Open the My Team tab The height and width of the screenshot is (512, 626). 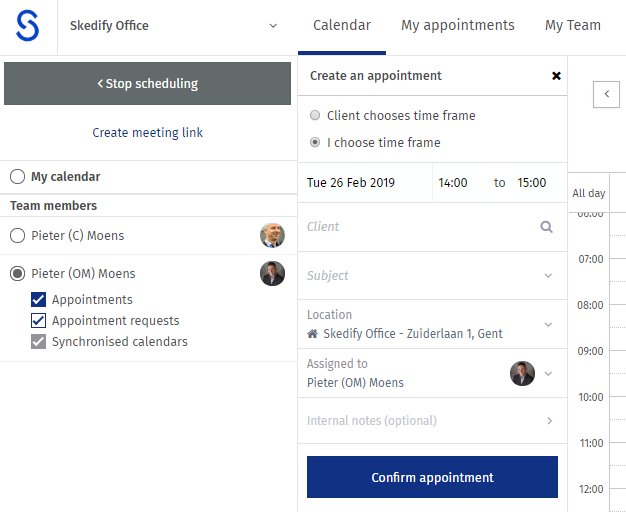[573, 26]
